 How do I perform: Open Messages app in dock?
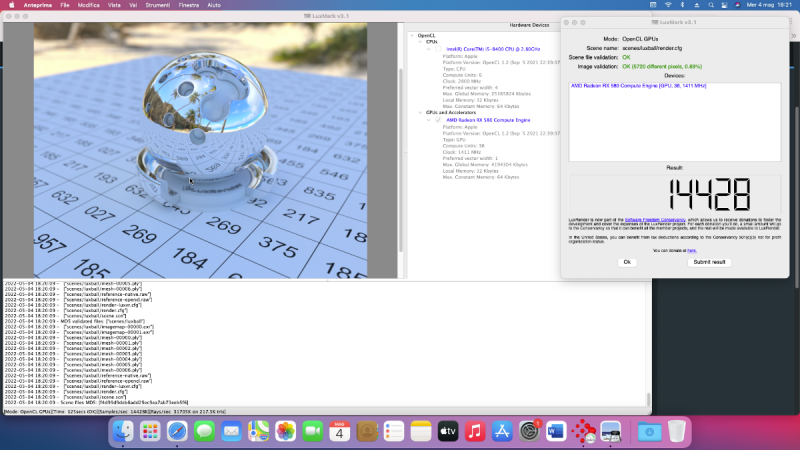204,432
